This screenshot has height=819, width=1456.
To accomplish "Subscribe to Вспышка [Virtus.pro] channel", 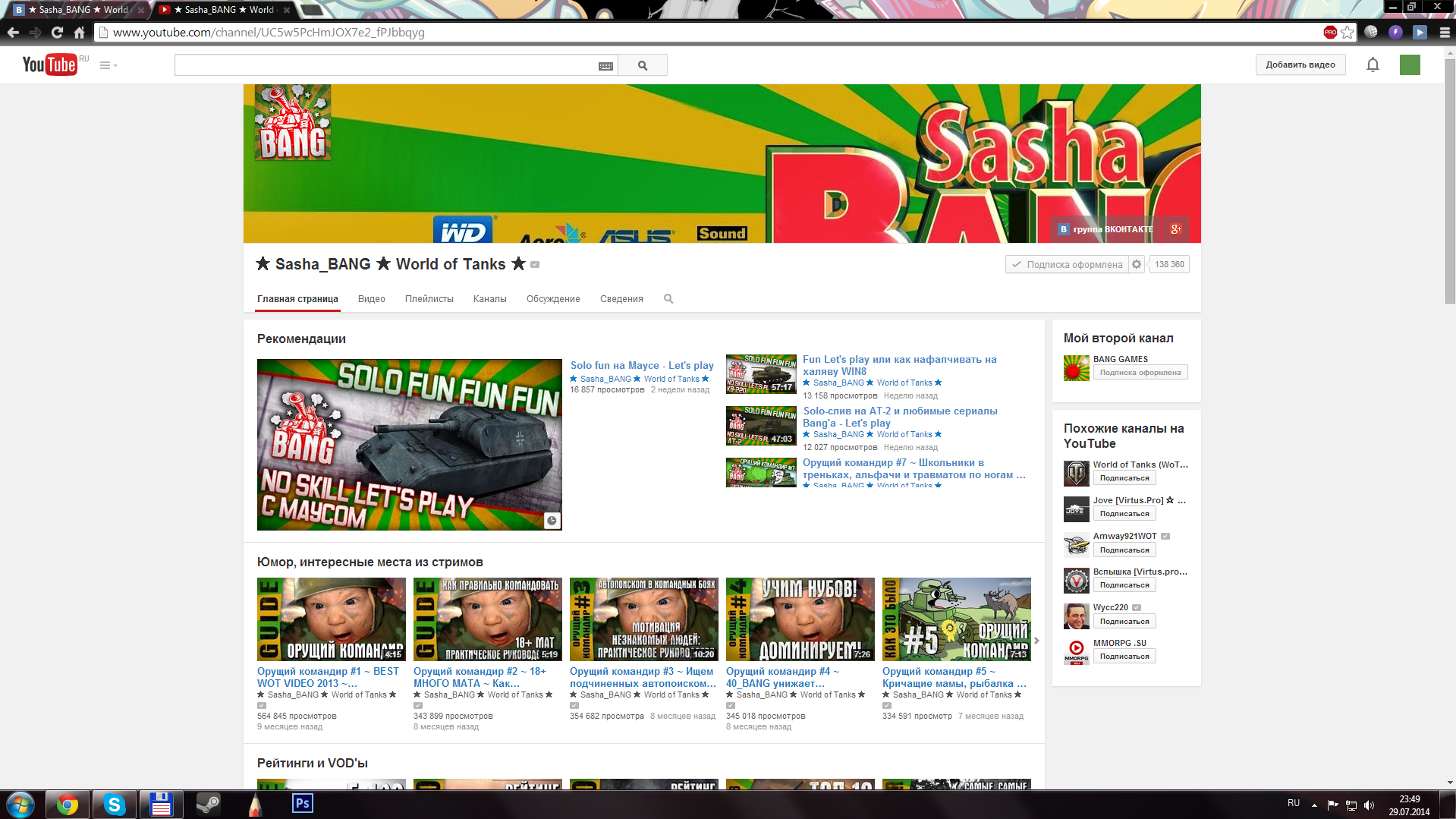I will [1124, 585].
